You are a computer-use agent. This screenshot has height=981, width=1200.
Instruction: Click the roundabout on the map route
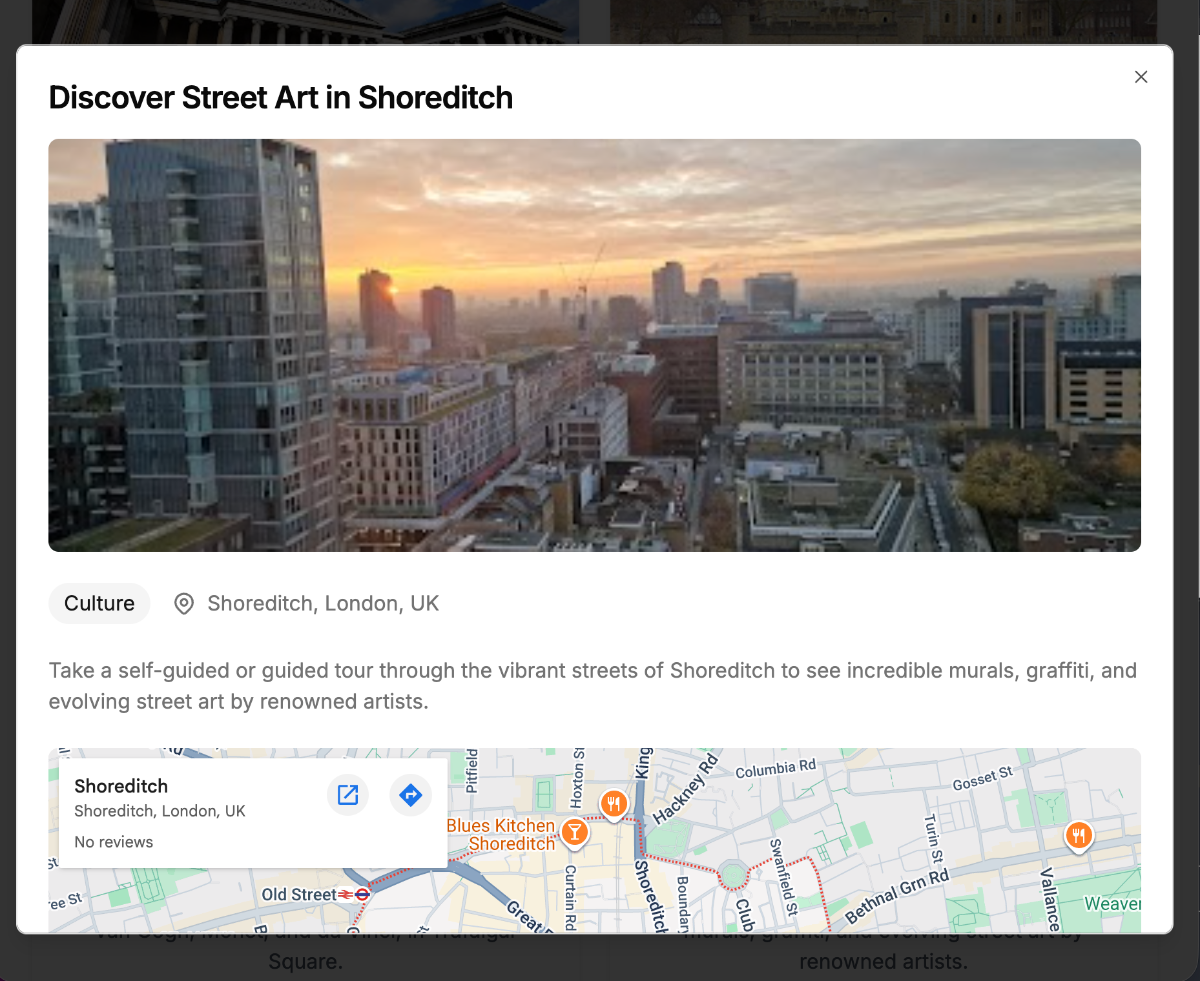pos(734,875)
